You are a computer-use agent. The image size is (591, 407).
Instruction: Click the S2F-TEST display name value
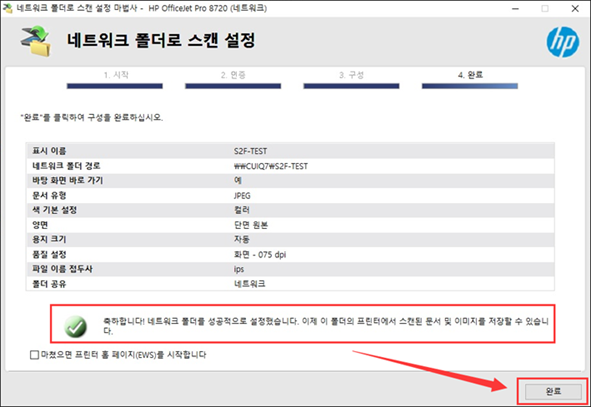[x=250, y=151]
